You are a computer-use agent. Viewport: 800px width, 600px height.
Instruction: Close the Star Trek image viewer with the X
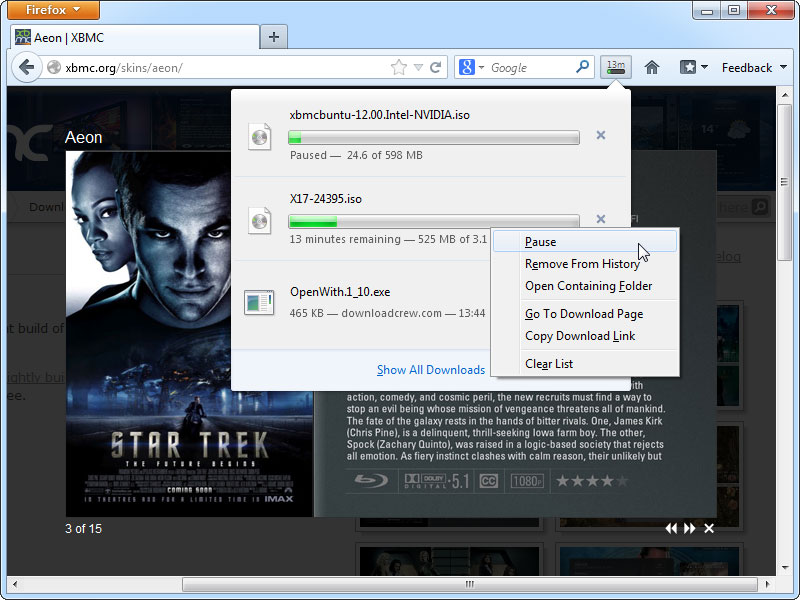tap(709, 528)
